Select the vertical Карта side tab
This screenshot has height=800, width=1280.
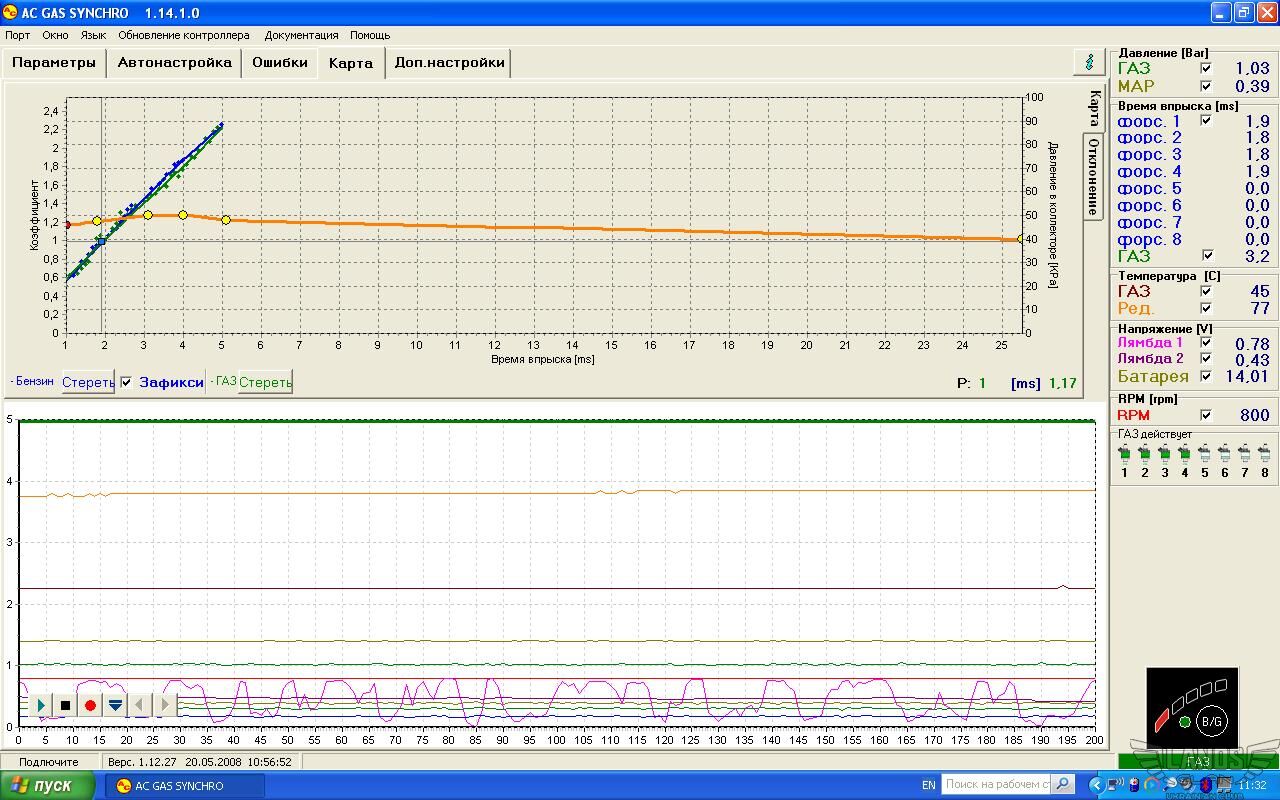pyautogui.click(x=1094, y=107)
